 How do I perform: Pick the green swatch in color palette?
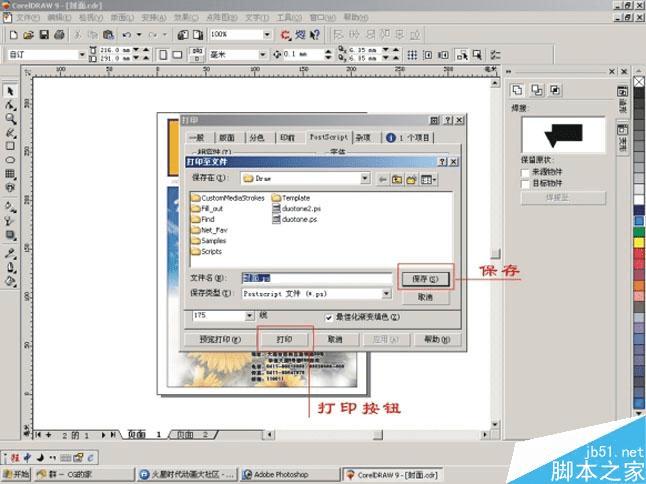click(x=639, y=231)
